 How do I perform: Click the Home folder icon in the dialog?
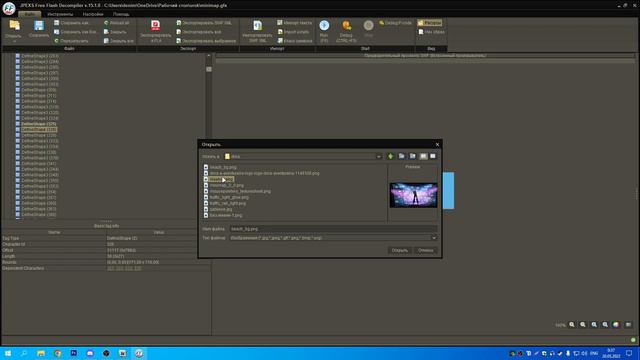pos(402,156)
